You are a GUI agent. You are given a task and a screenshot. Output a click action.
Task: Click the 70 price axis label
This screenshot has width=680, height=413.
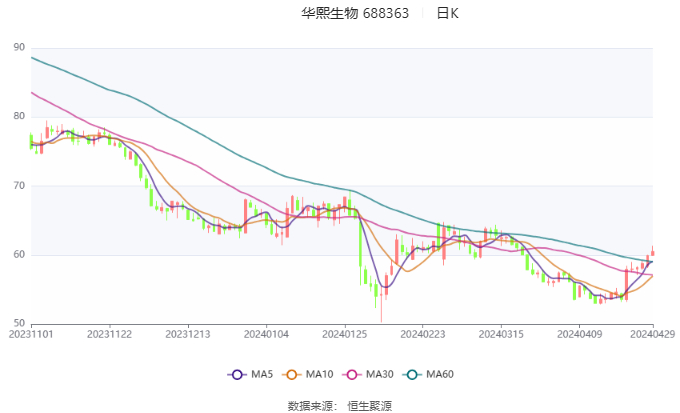tap(19, 186)
